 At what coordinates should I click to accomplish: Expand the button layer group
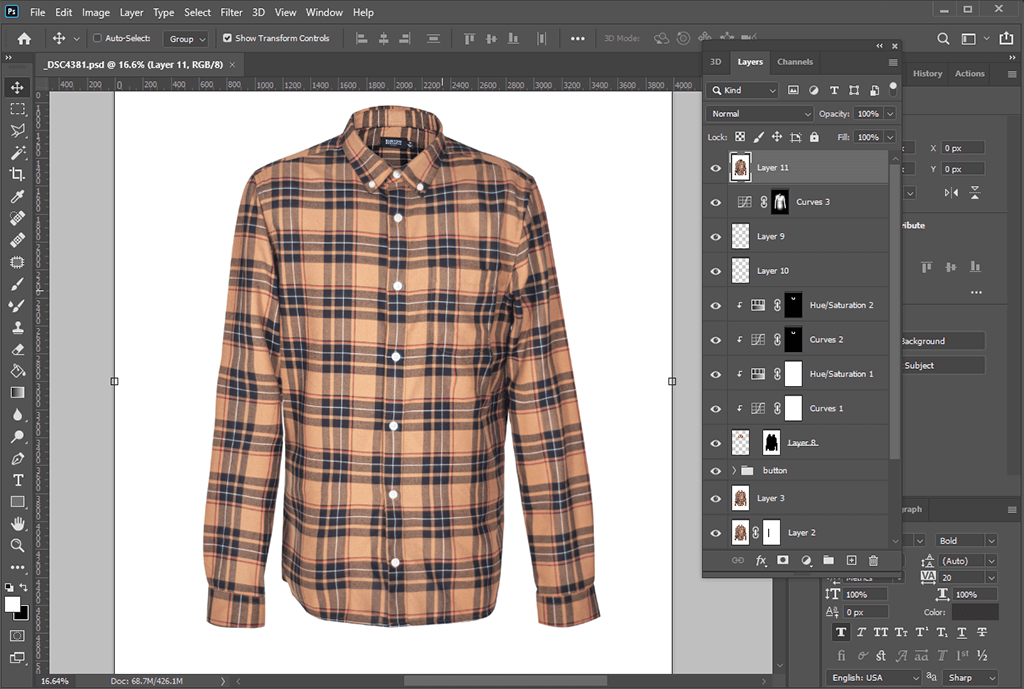734,470
